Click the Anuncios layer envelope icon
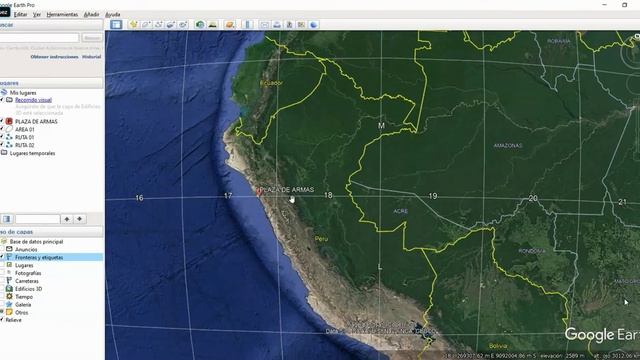Viewport: 640px width, 360px height. pyautogui.click(x=9, y=249)
